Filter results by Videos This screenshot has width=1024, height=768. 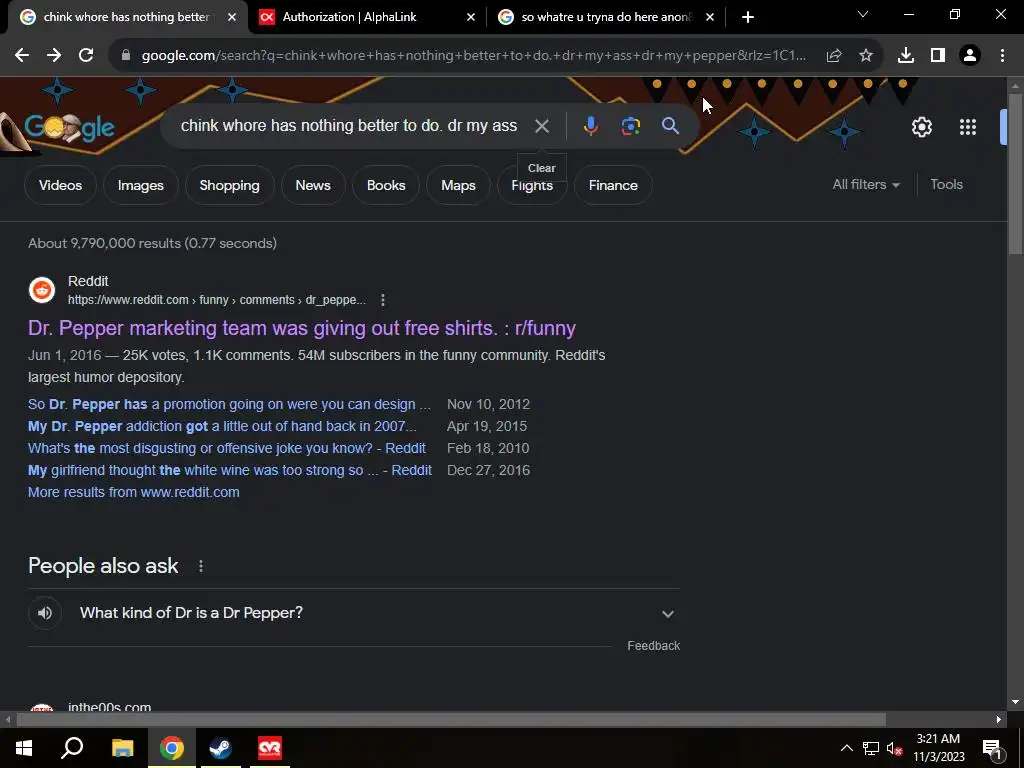60,185
